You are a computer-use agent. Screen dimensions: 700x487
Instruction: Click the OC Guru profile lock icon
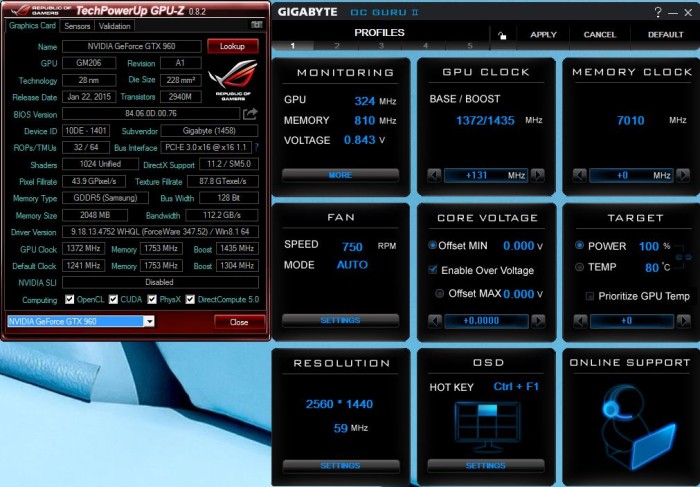[502, 35]
